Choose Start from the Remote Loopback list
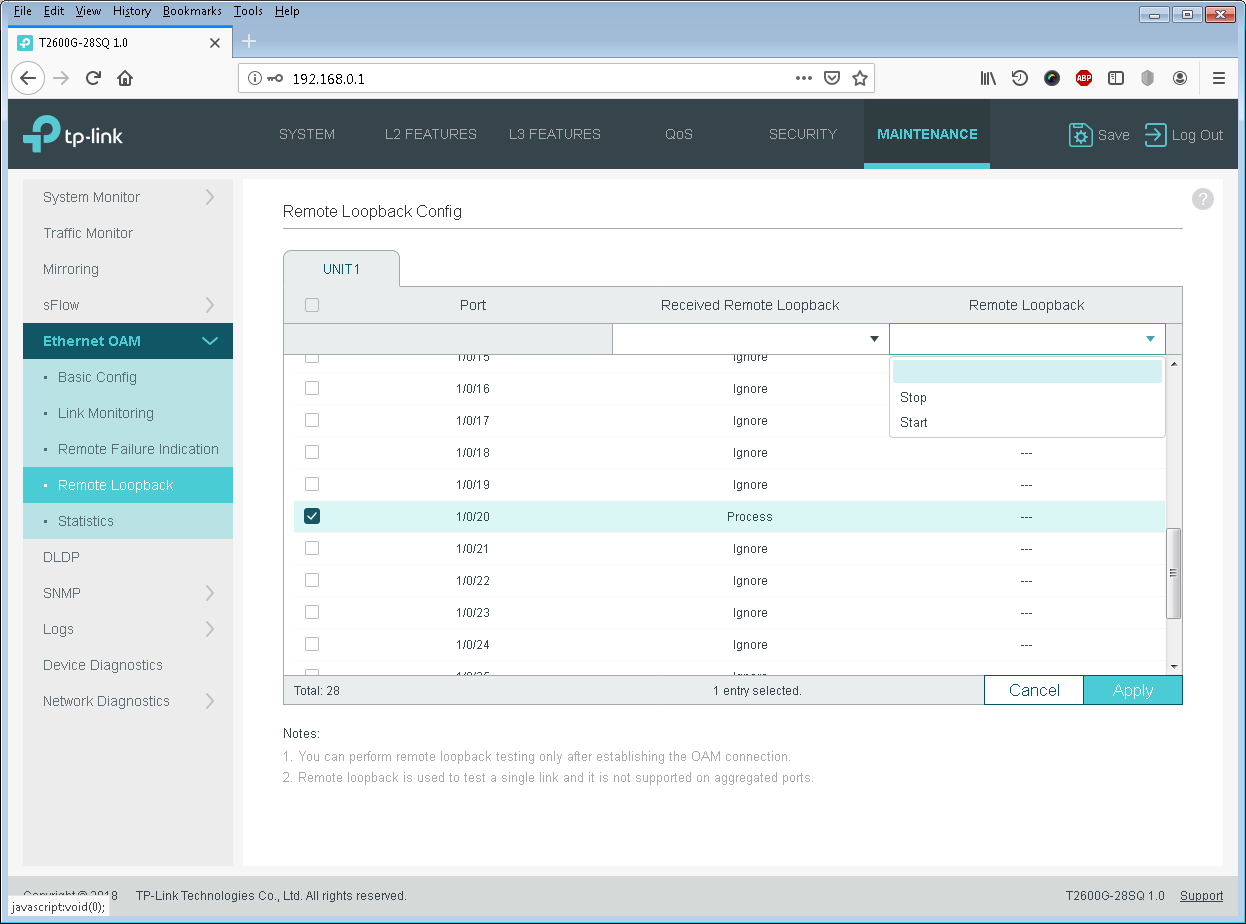The width and height of the screenshot is (1246, 924). [x=914, y=422]
